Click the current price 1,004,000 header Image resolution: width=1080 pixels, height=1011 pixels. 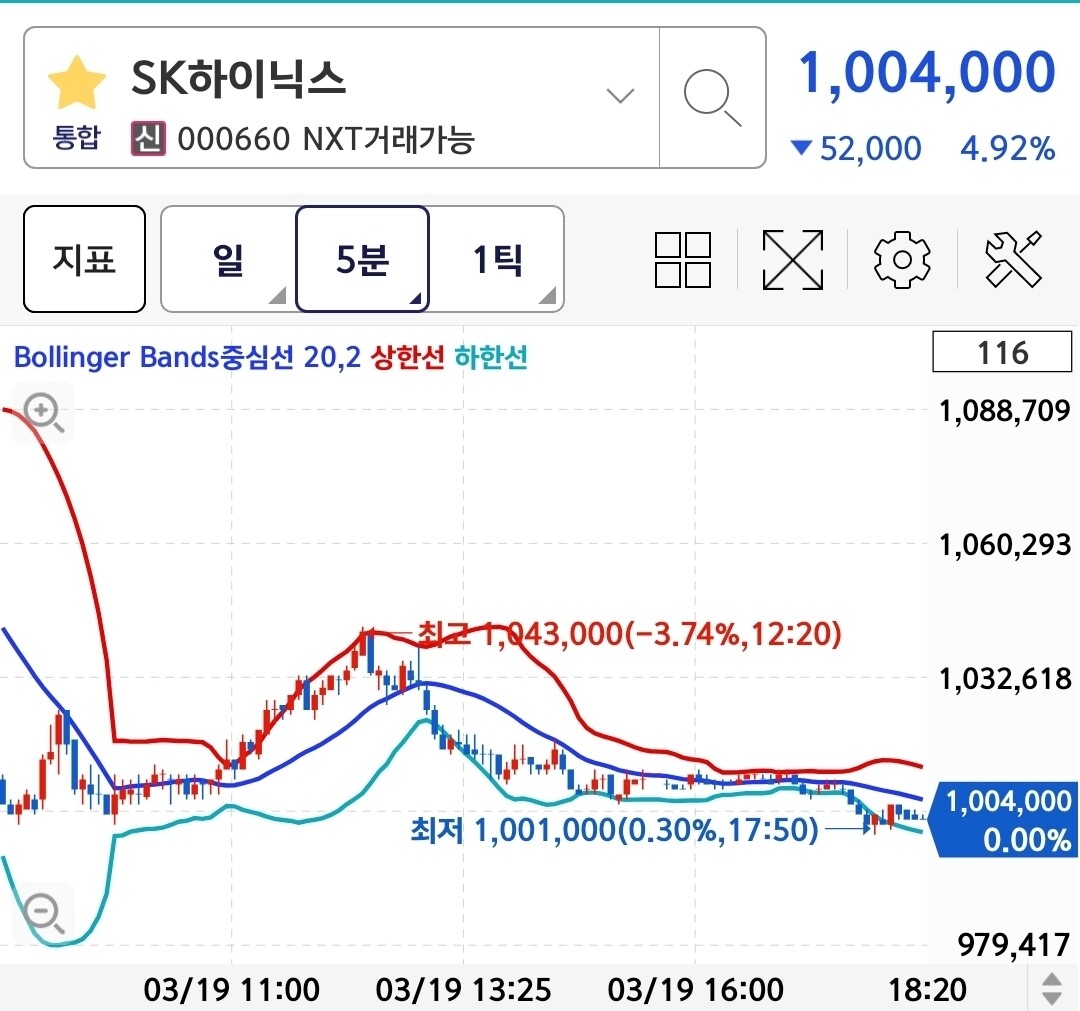[926, 74]
